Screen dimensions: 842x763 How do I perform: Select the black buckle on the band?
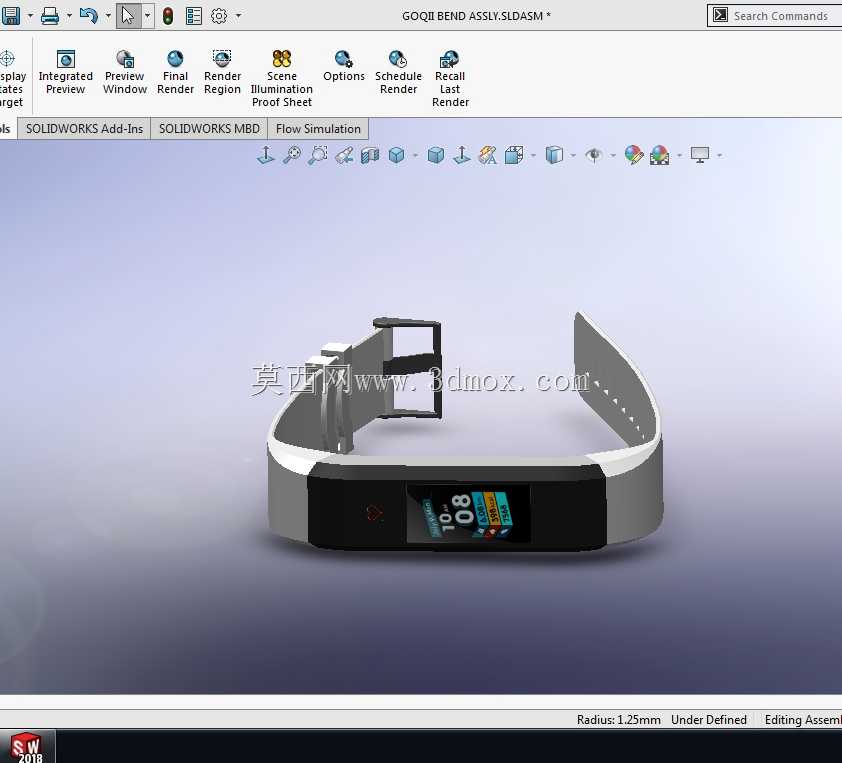coord(411,368)
